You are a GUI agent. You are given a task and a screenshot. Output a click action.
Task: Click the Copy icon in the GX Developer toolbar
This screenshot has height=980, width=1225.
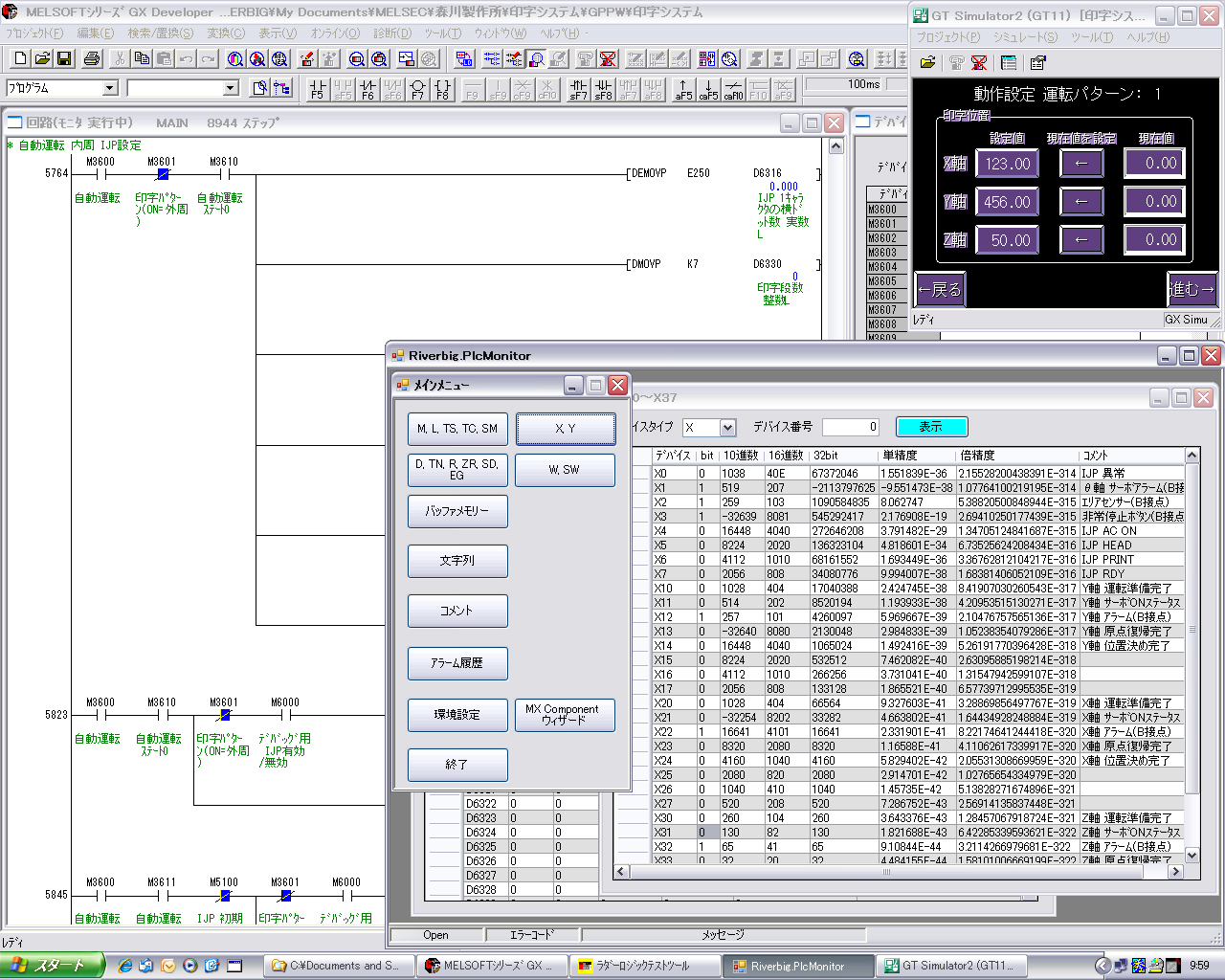[142, 58]
